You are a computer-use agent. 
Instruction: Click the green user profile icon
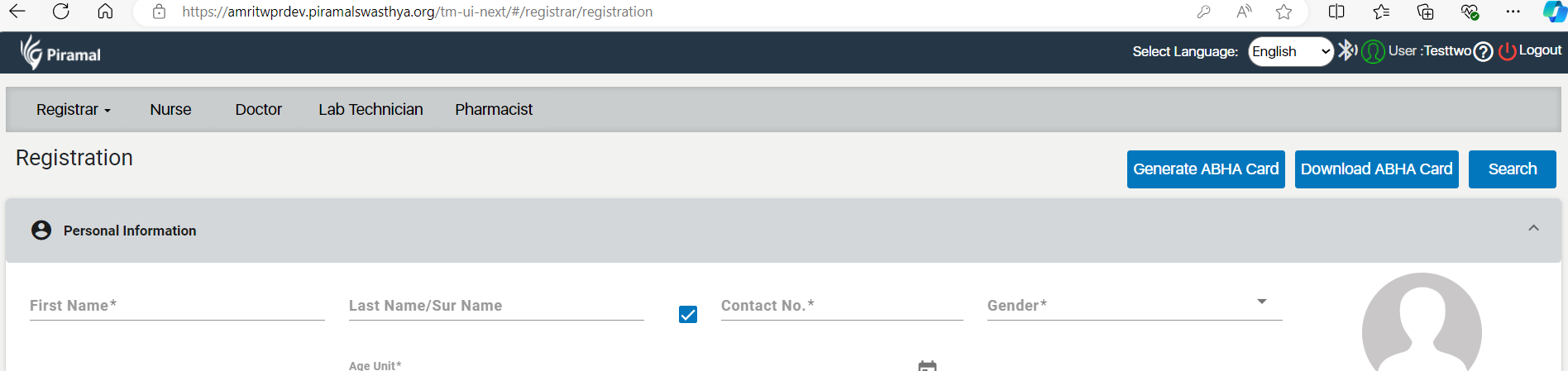(1373, 51)
